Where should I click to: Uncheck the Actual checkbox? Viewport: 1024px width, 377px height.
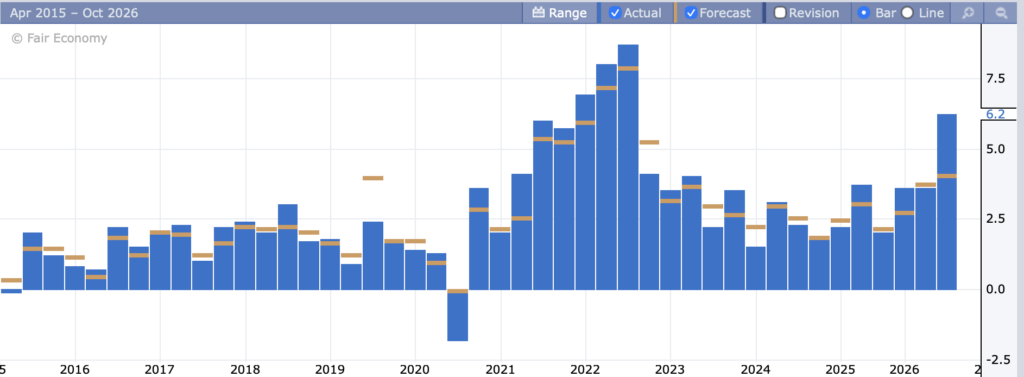(615, 12)
